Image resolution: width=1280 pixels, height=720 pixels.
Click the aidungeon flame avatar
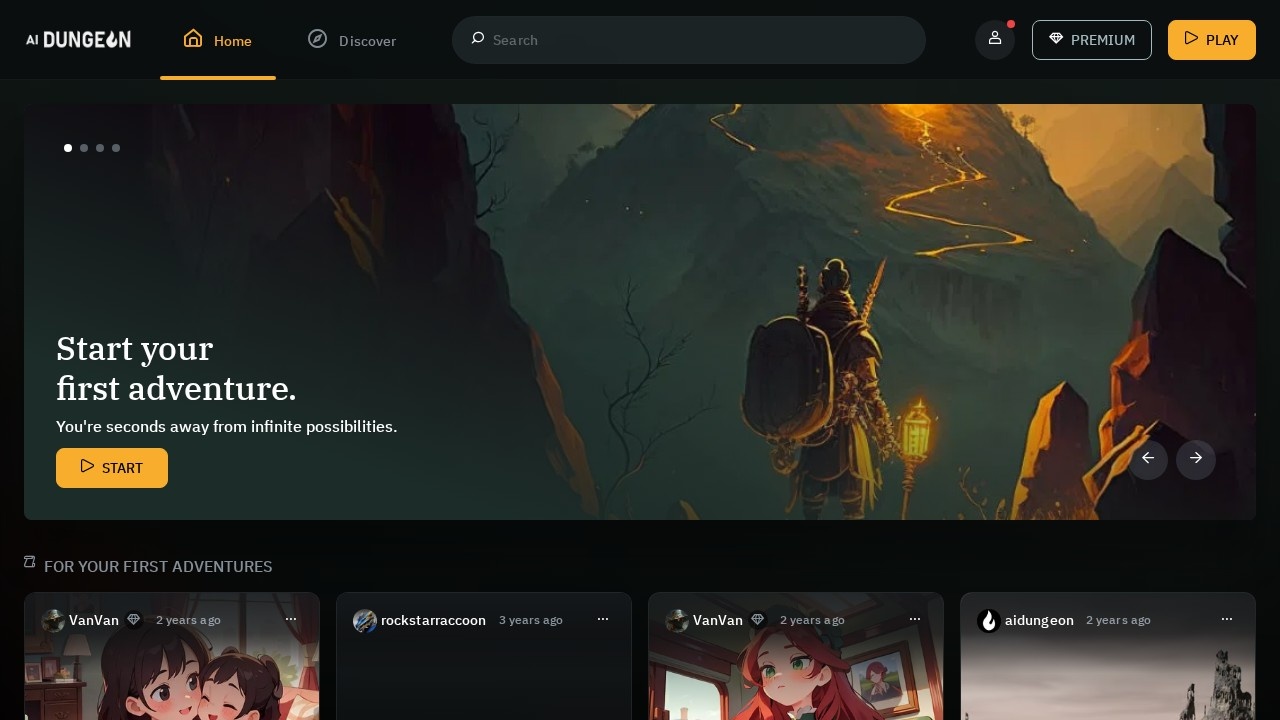989,620
